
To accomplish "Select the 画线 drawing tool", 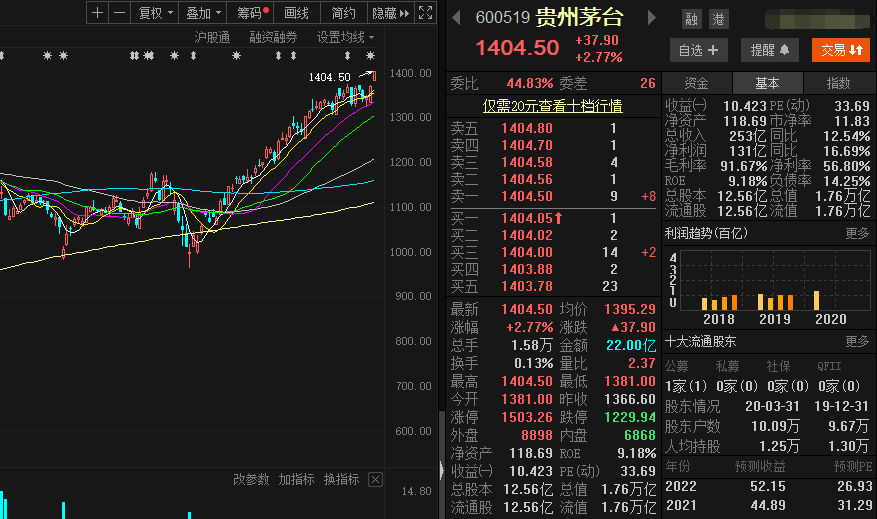I will pyautogui.click(x=296, y=13).
